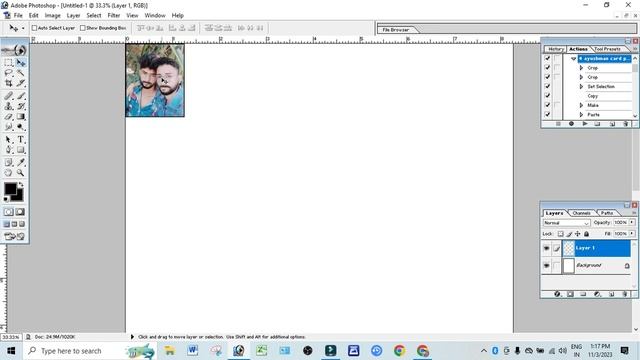Expand the Set Selection action step
Screen dimensions: 640x360
tap(581, 87)
